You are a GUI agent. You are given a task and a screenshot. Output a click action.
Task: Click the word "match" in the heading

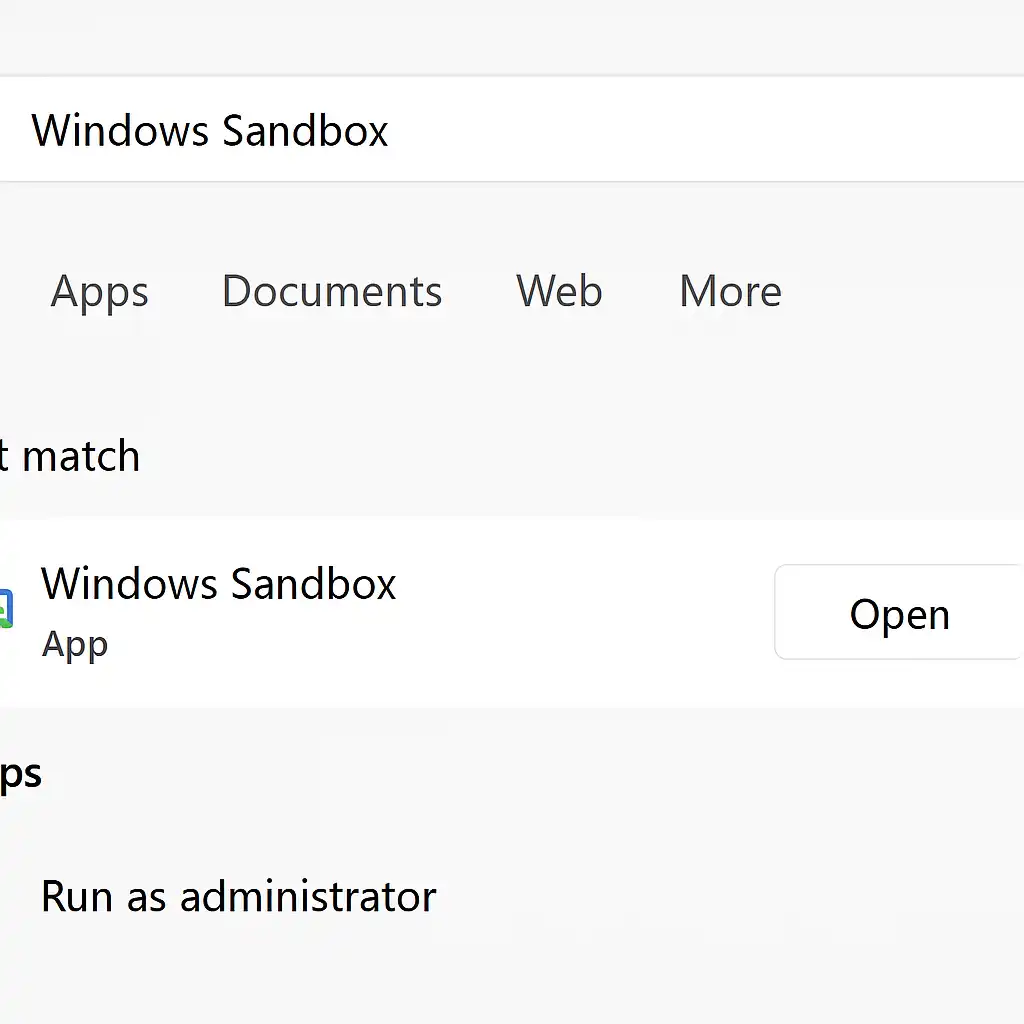(81, 457)
